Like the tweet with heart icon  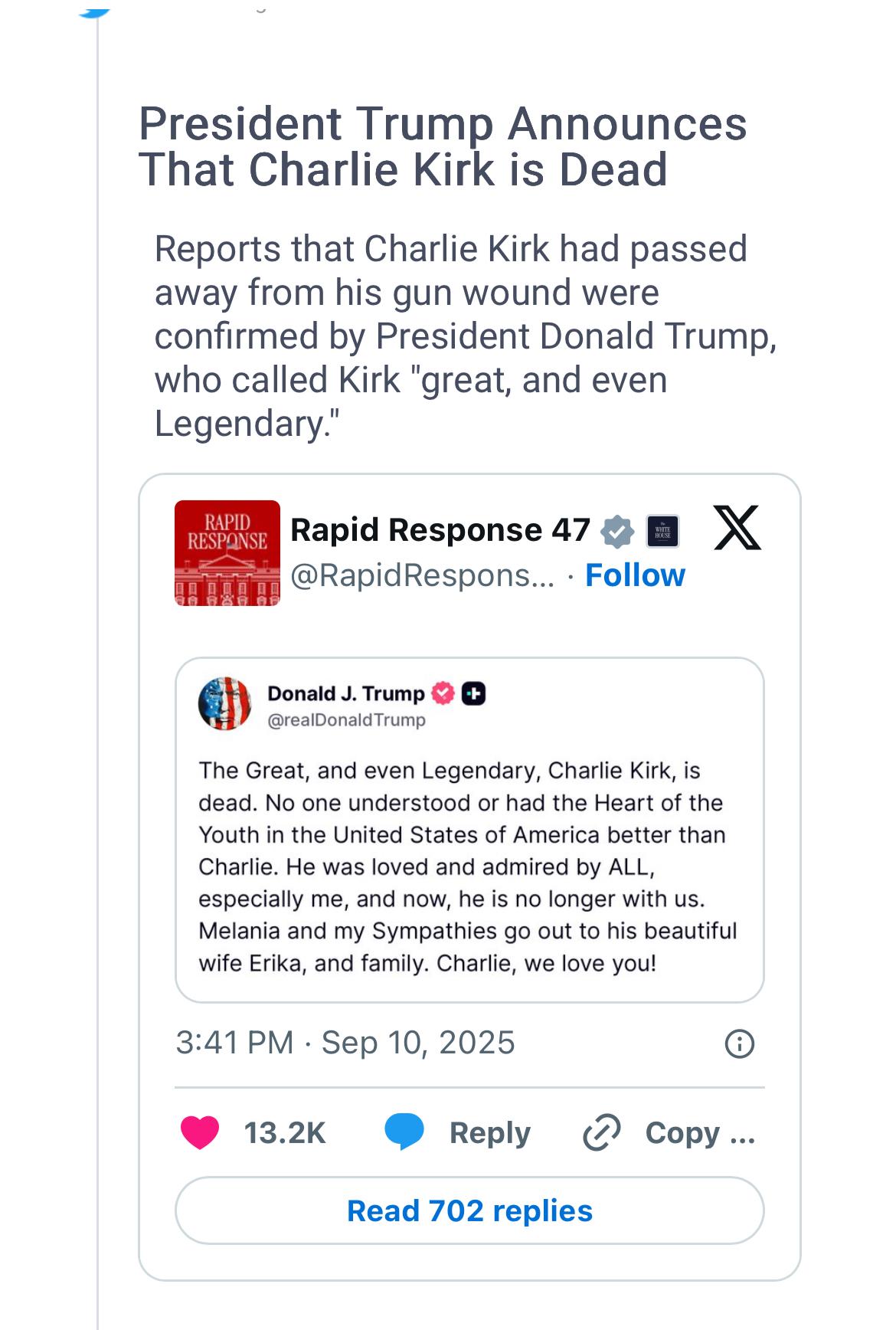200,1133
